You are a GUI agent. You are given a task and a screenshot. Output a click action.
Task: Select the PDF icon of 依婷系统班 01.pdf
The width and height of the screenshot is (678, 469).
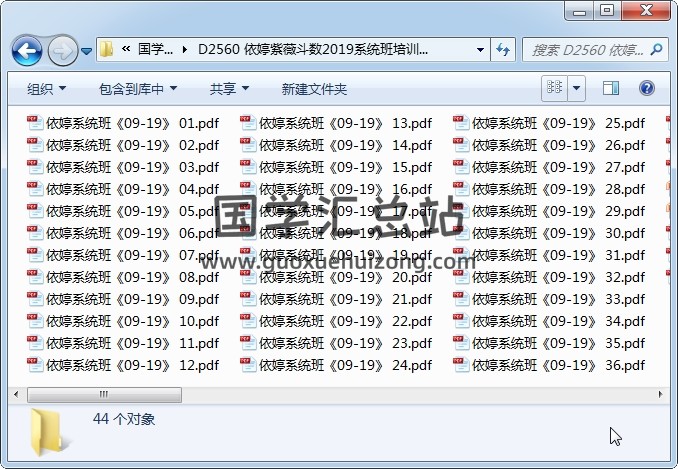(35, 123)
